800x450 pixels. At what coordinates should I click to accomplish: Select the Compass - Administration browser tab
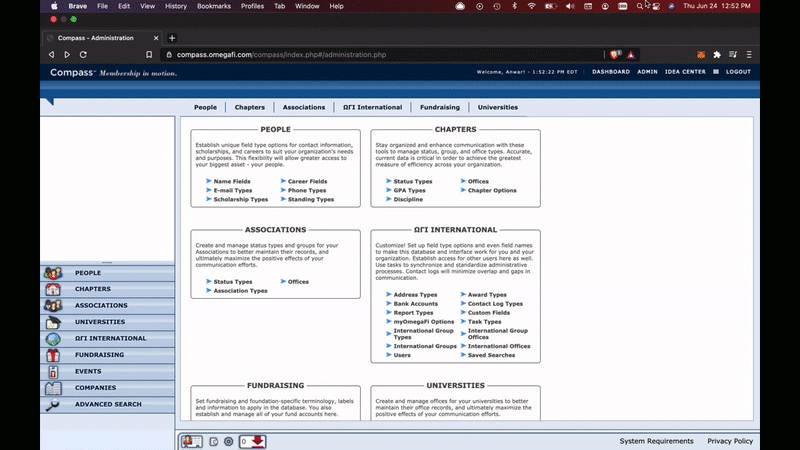pos(102,38)
